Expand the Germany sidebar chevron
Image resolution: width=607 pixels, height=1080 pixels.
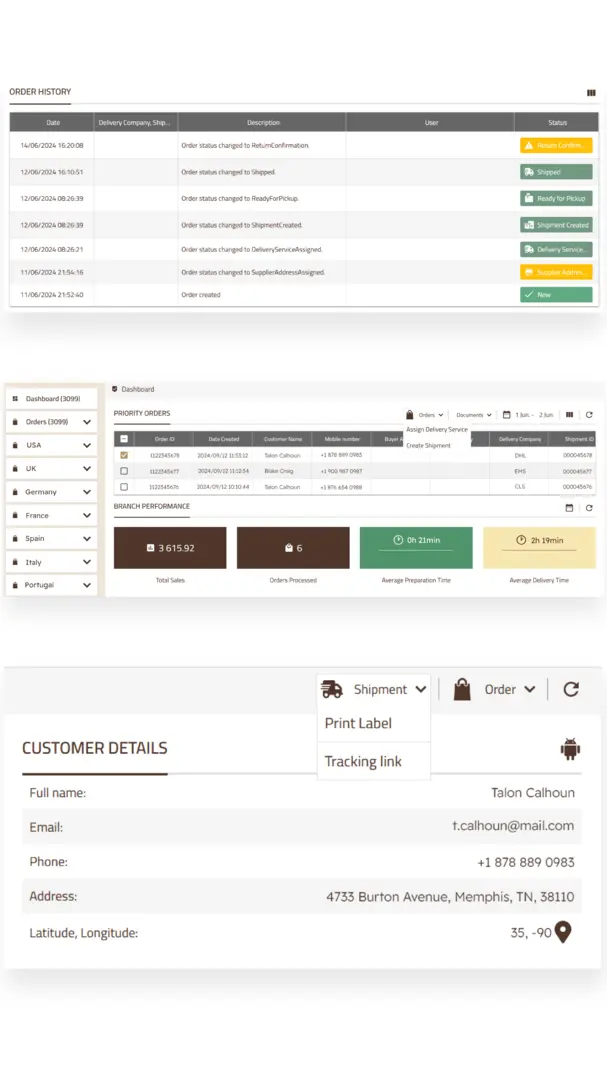(x=87, y=492)
